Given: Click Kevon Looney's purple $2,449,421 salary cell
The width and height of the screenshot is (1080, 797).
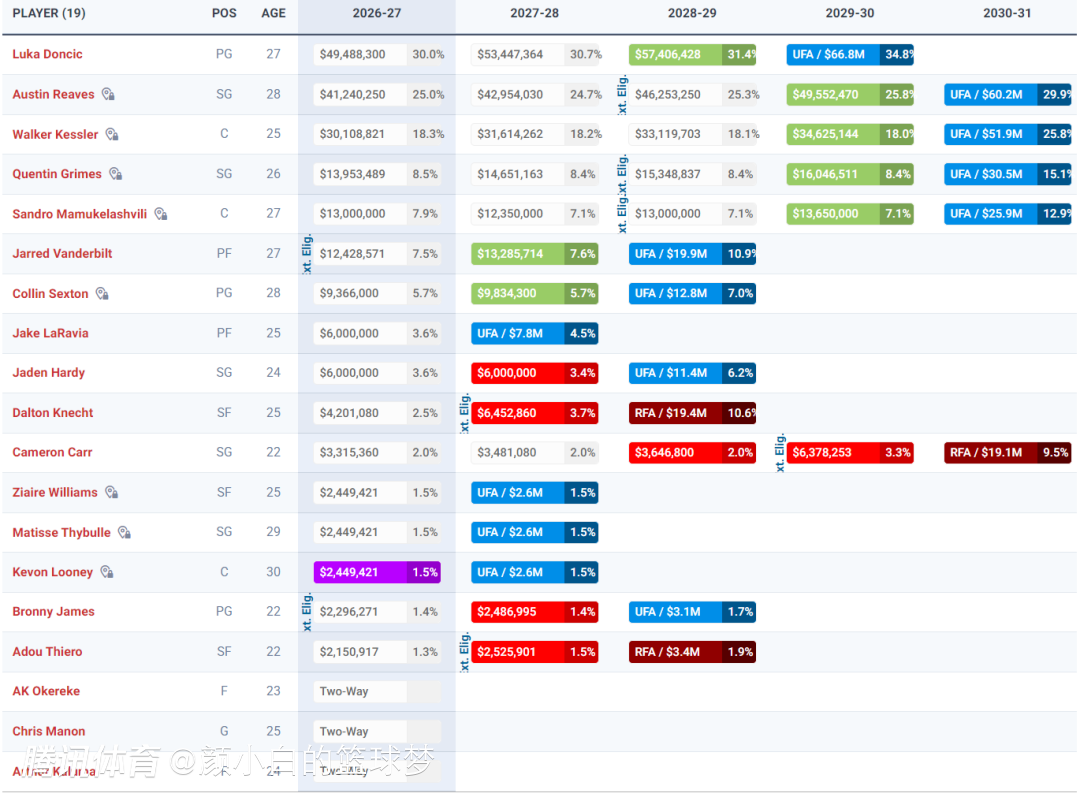Looking at the screenshot, I should click(377, 572).
